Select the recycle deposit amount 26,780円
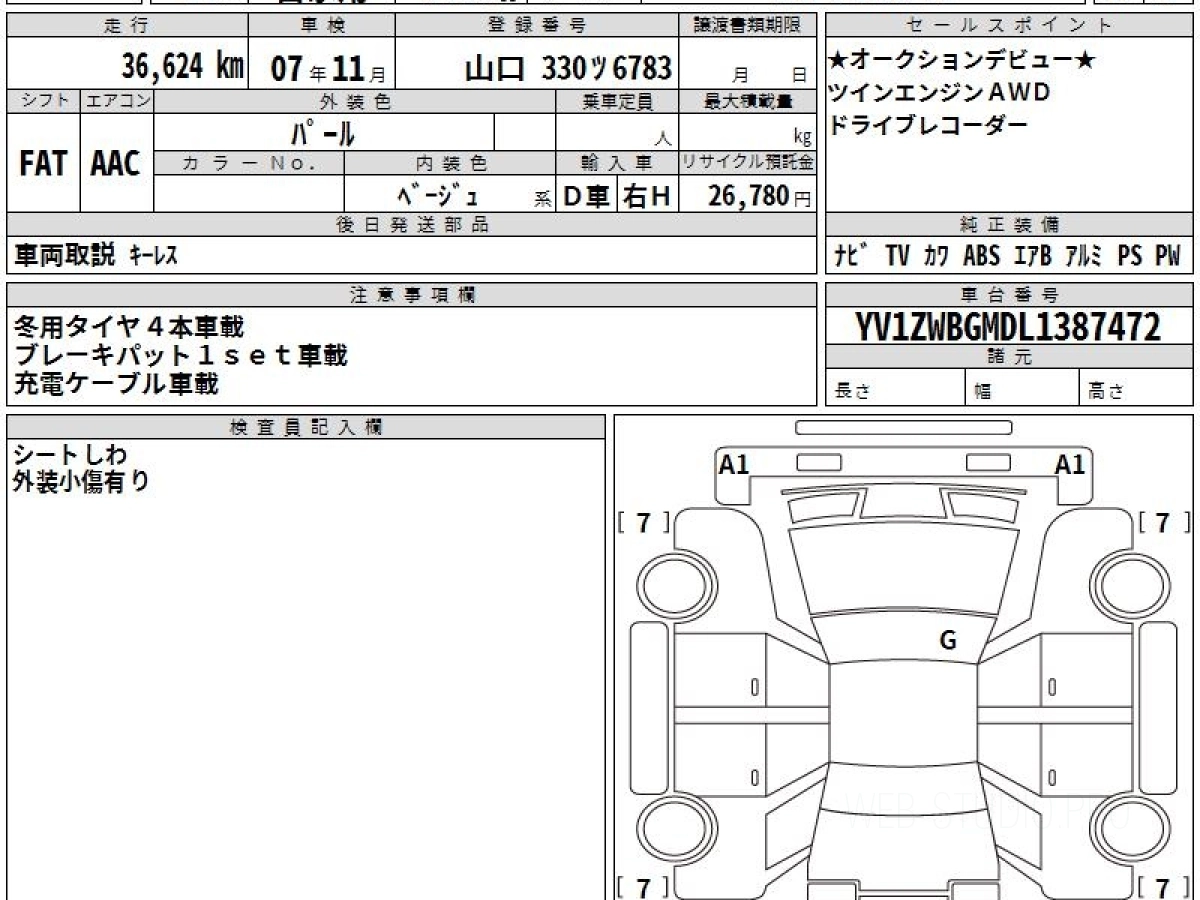 pos(760,196)
